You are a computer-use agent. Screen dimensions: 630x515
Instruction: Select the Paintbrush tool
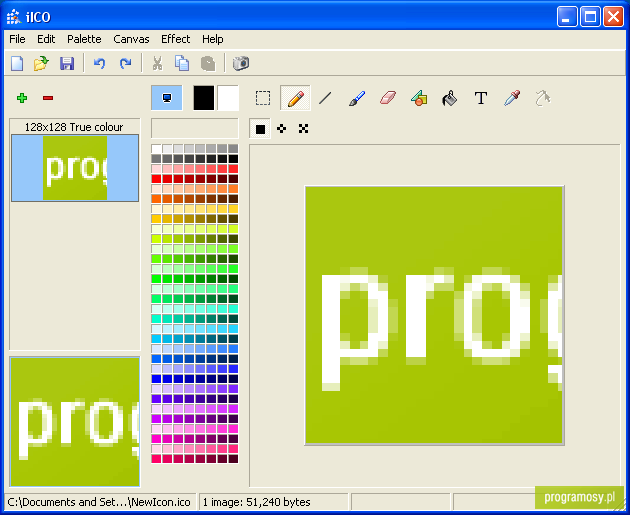[357, 98]
